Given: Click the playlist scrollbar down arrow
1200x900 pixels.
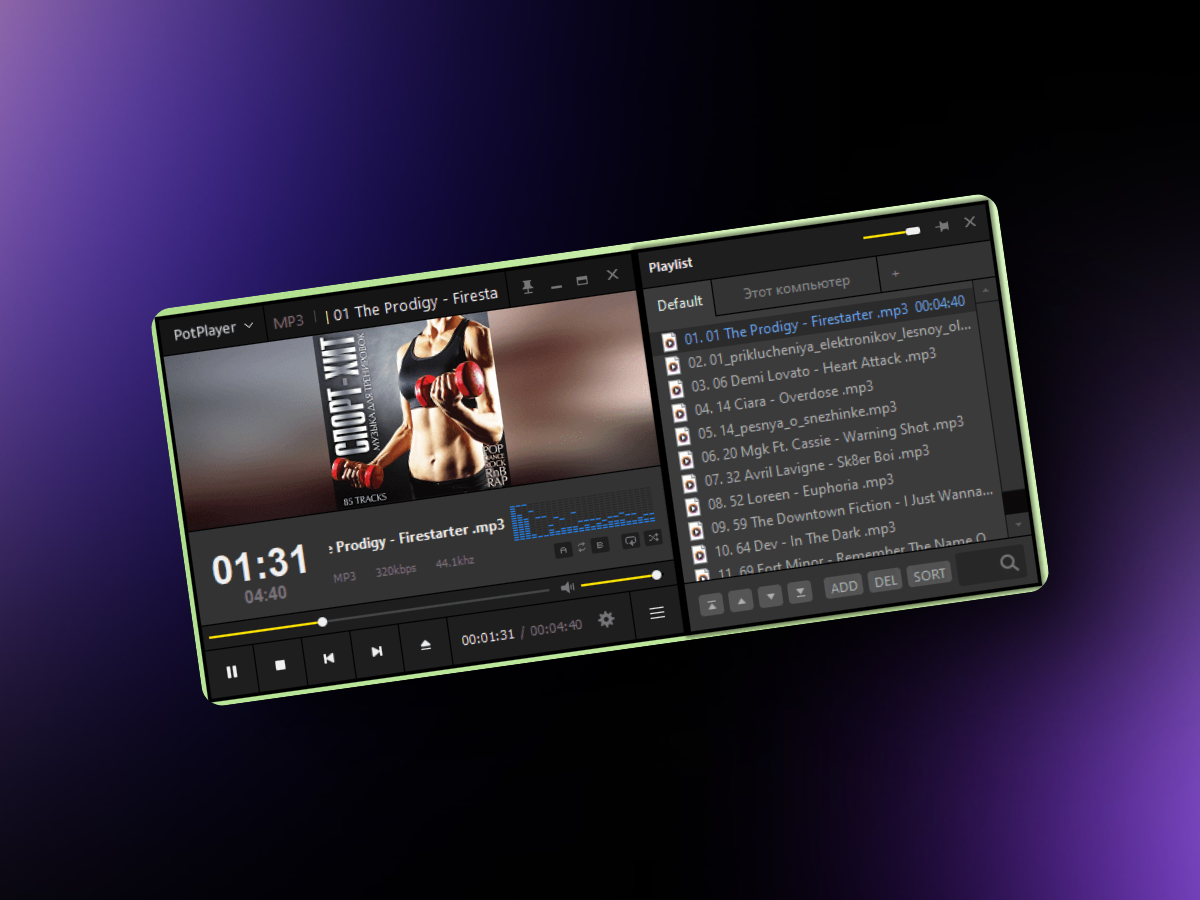Looking at the screenshot, I should click(x=1018, y=524).
